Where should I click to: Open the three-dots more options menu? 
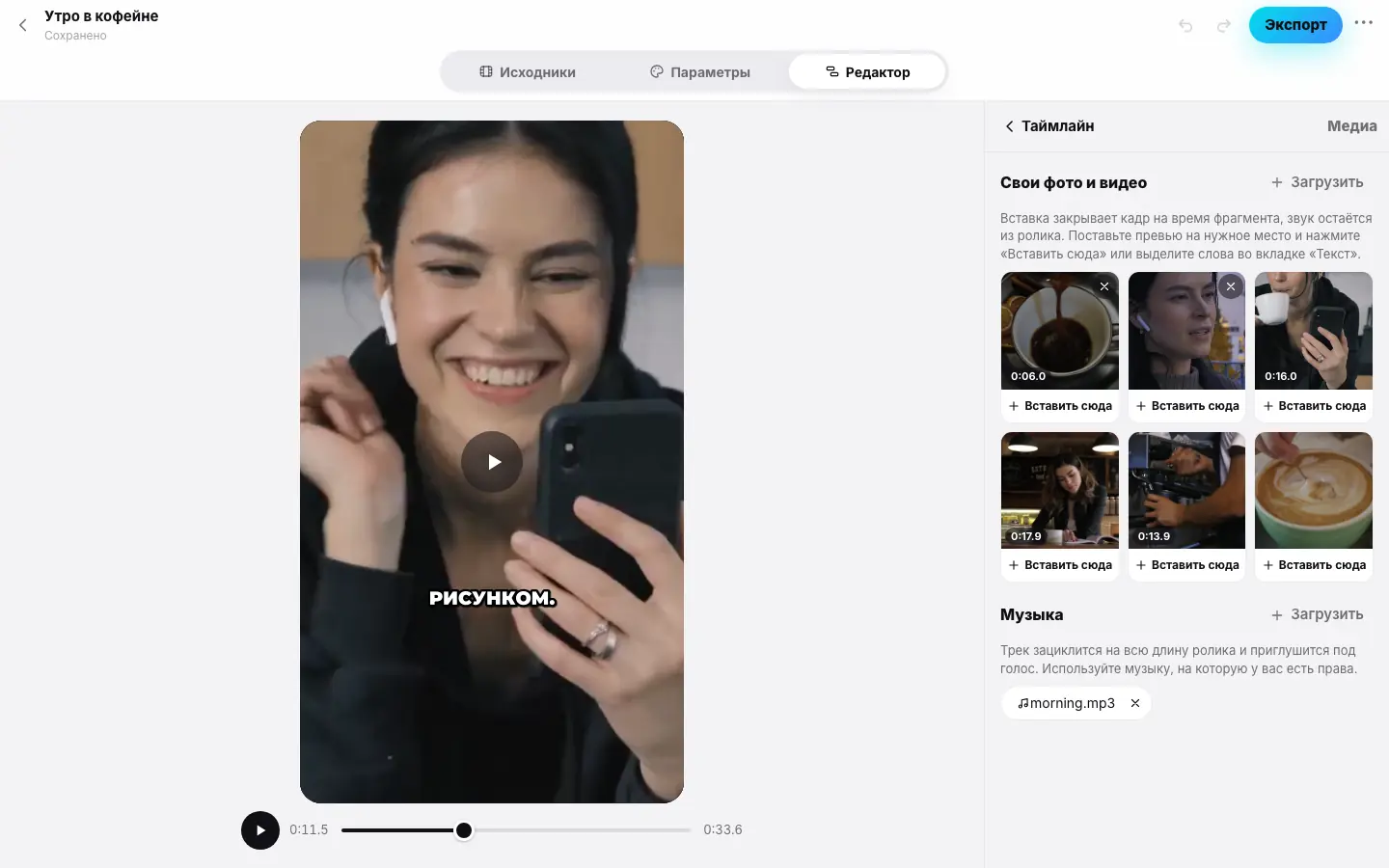point(1363,22)
